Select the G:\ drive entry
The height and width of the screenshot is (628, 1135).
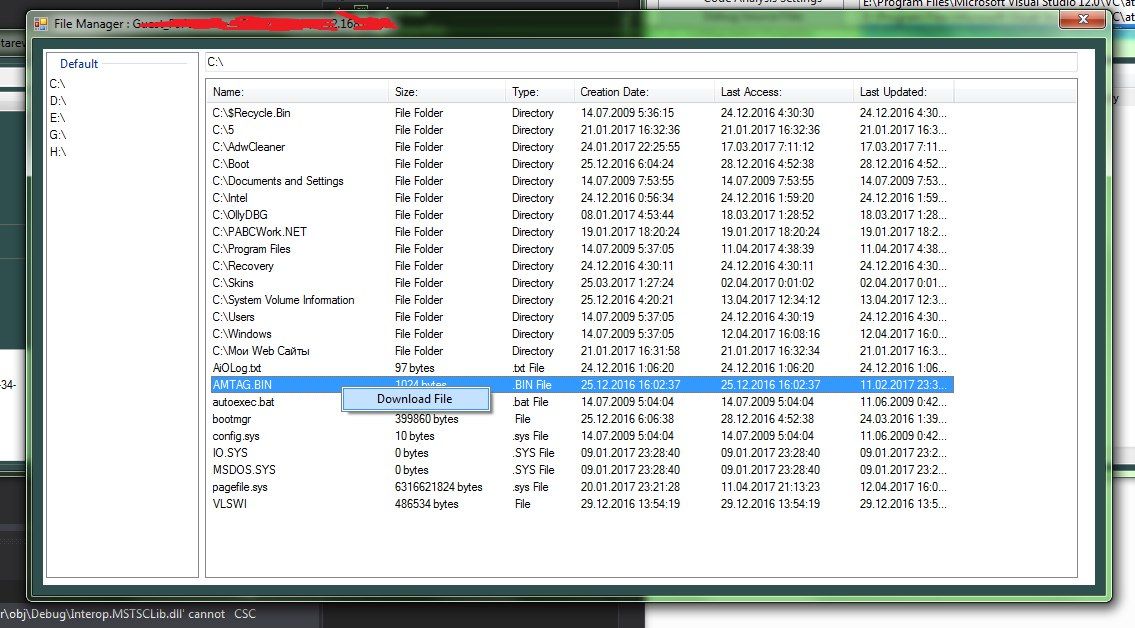click(x=58, y=135)
